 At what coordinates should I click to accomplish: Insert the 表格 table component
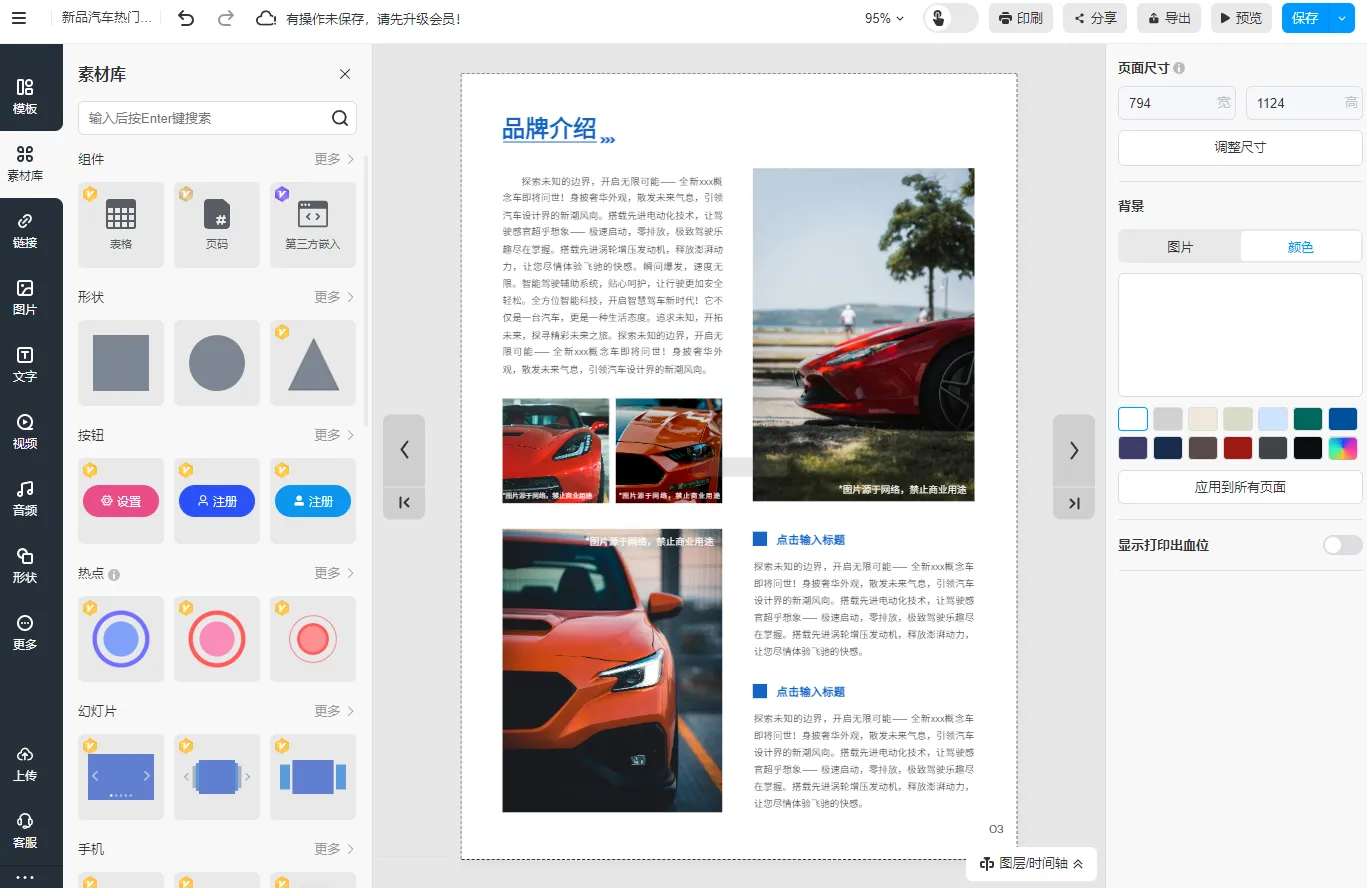click(121, 224)
